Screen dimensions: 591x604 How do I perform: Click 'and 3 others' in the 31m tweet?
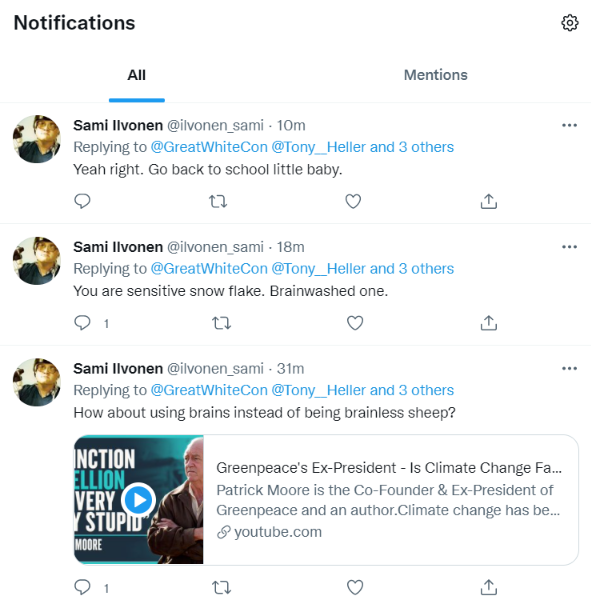[x=412, y=390]
